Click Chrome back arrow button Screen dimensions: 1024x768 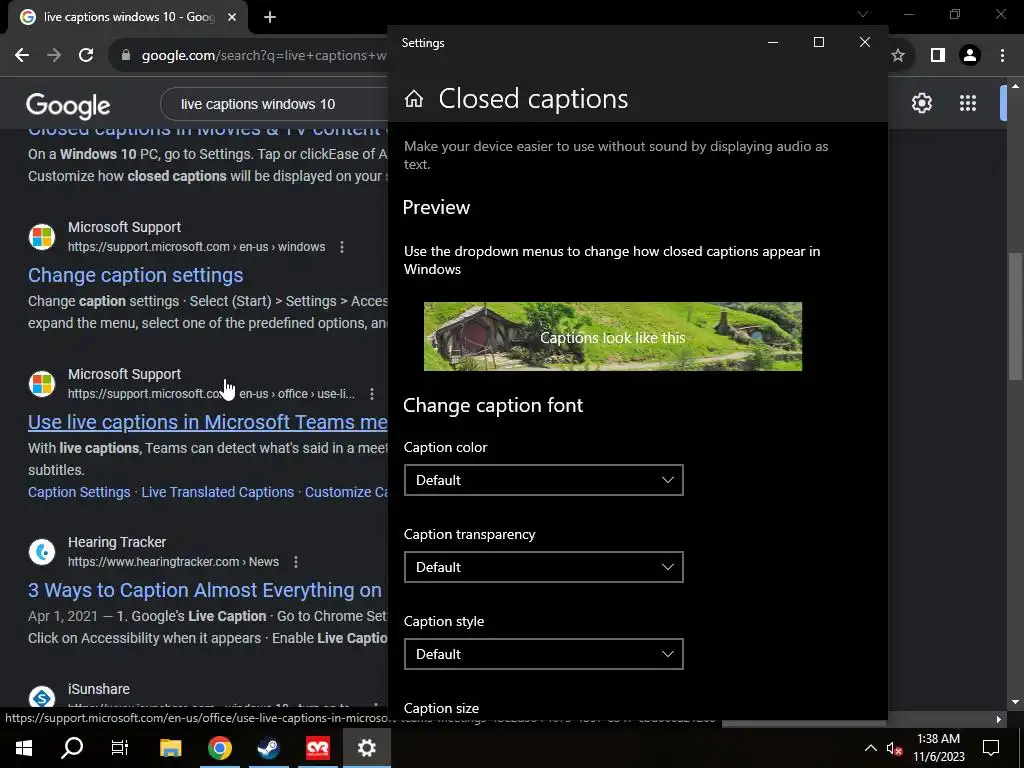tap(22, 56)
